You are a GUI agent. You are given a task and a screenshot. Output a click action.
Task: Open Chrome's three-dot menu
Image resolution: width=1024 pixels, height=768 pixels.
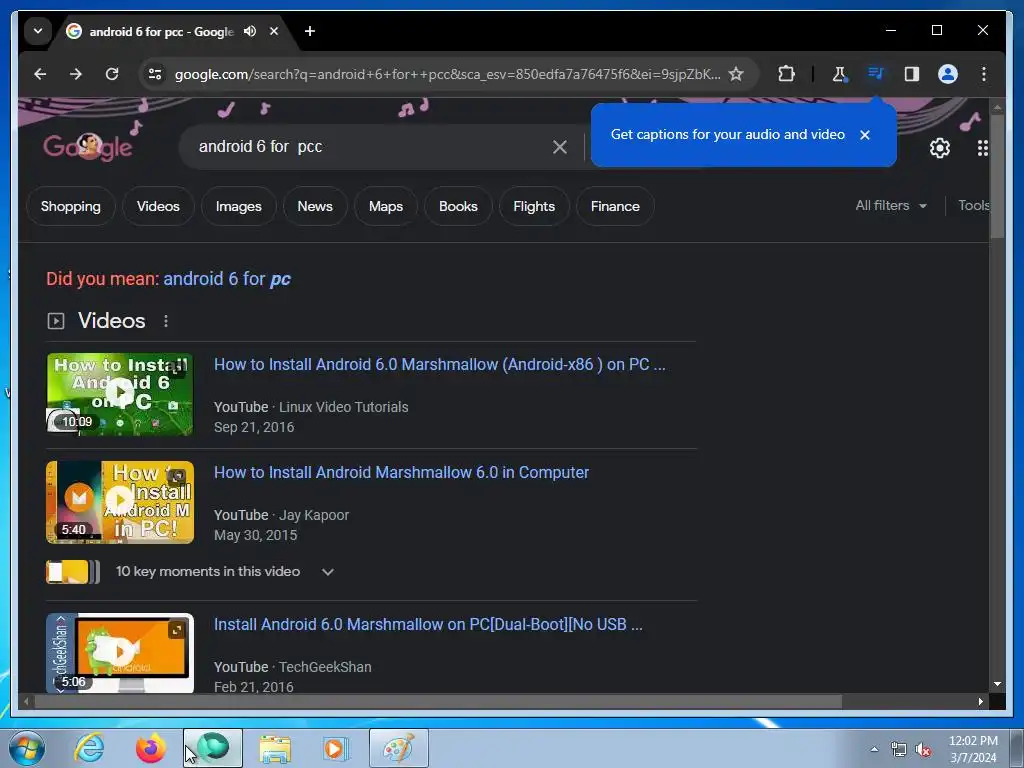point(984,74)
